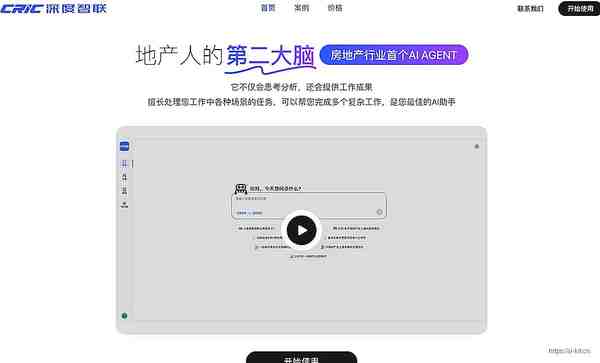
Task: Click the 是您最佳的AI助手 description line
Action: (x=302, y=102)
